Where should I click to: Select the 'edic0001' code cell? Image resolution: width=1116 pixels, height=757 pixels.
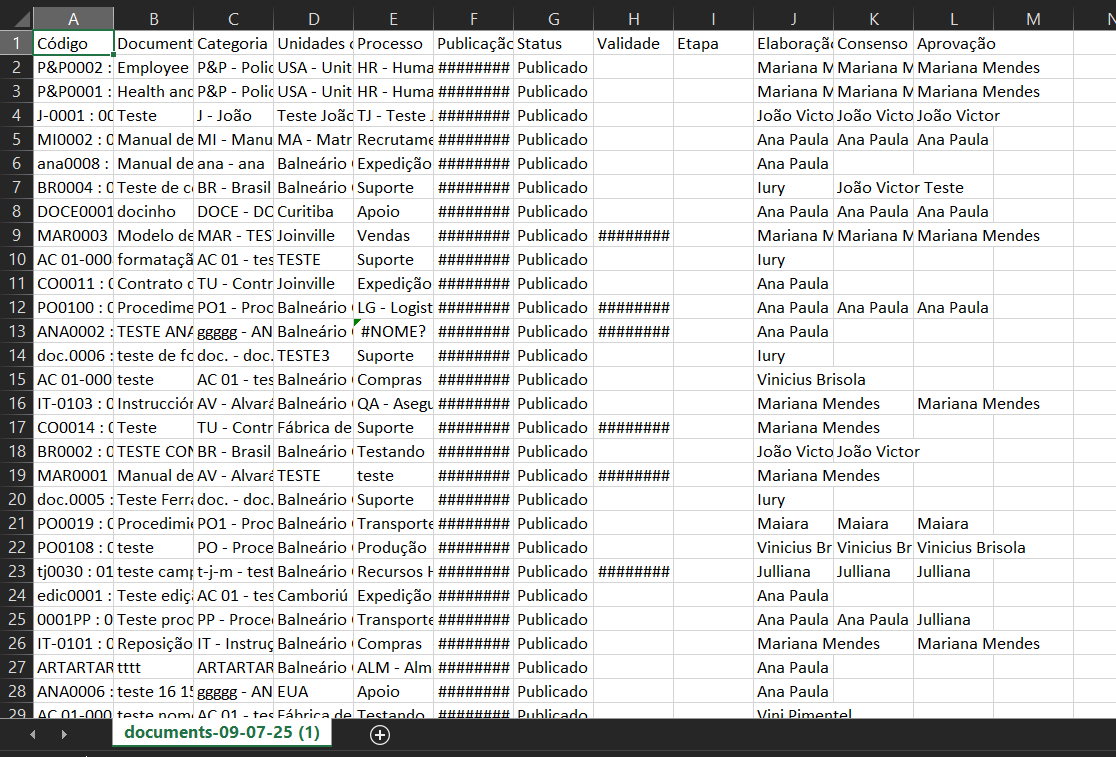73,596
